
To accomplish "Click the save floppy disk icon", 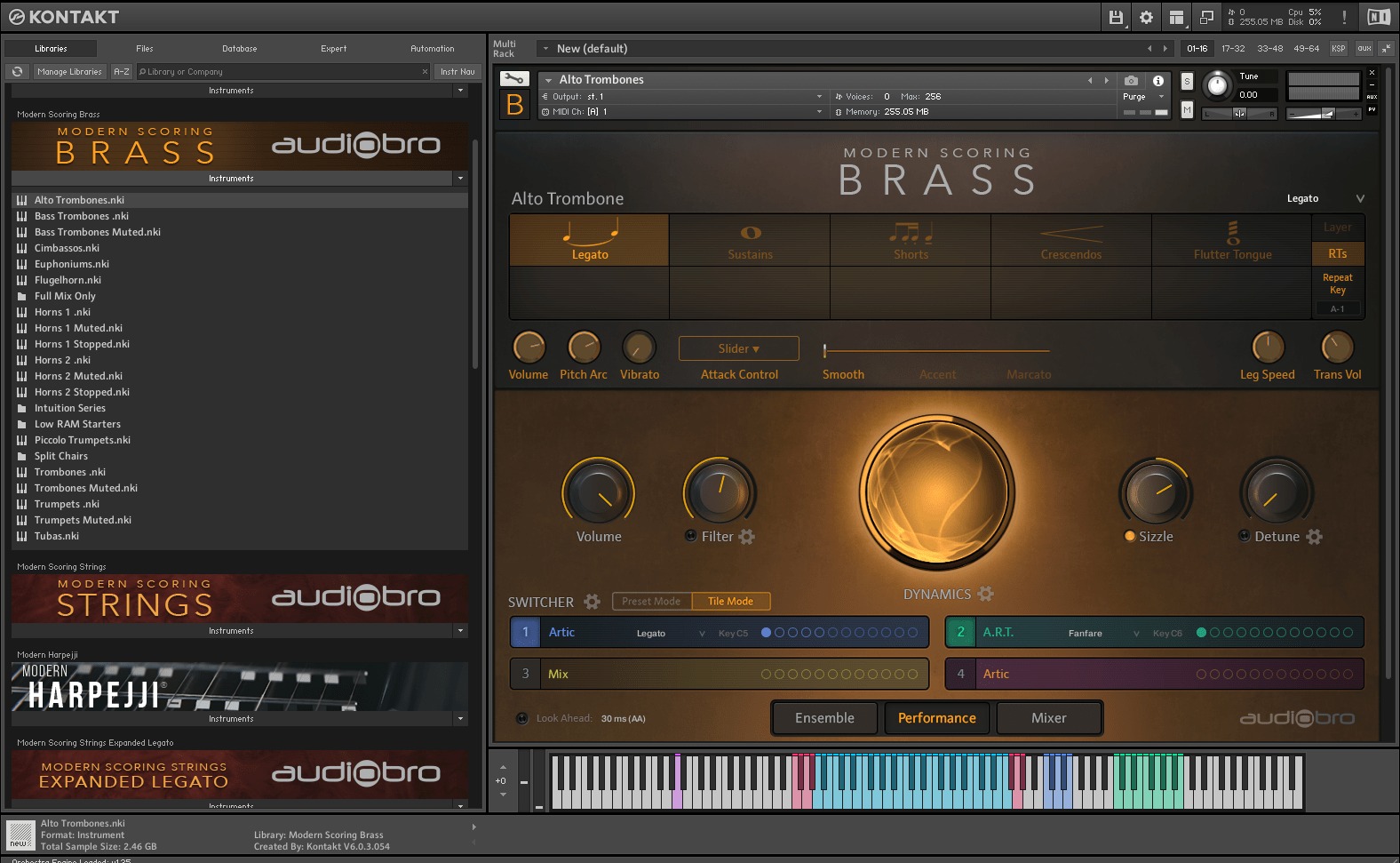I will [x=1116, y=17].
